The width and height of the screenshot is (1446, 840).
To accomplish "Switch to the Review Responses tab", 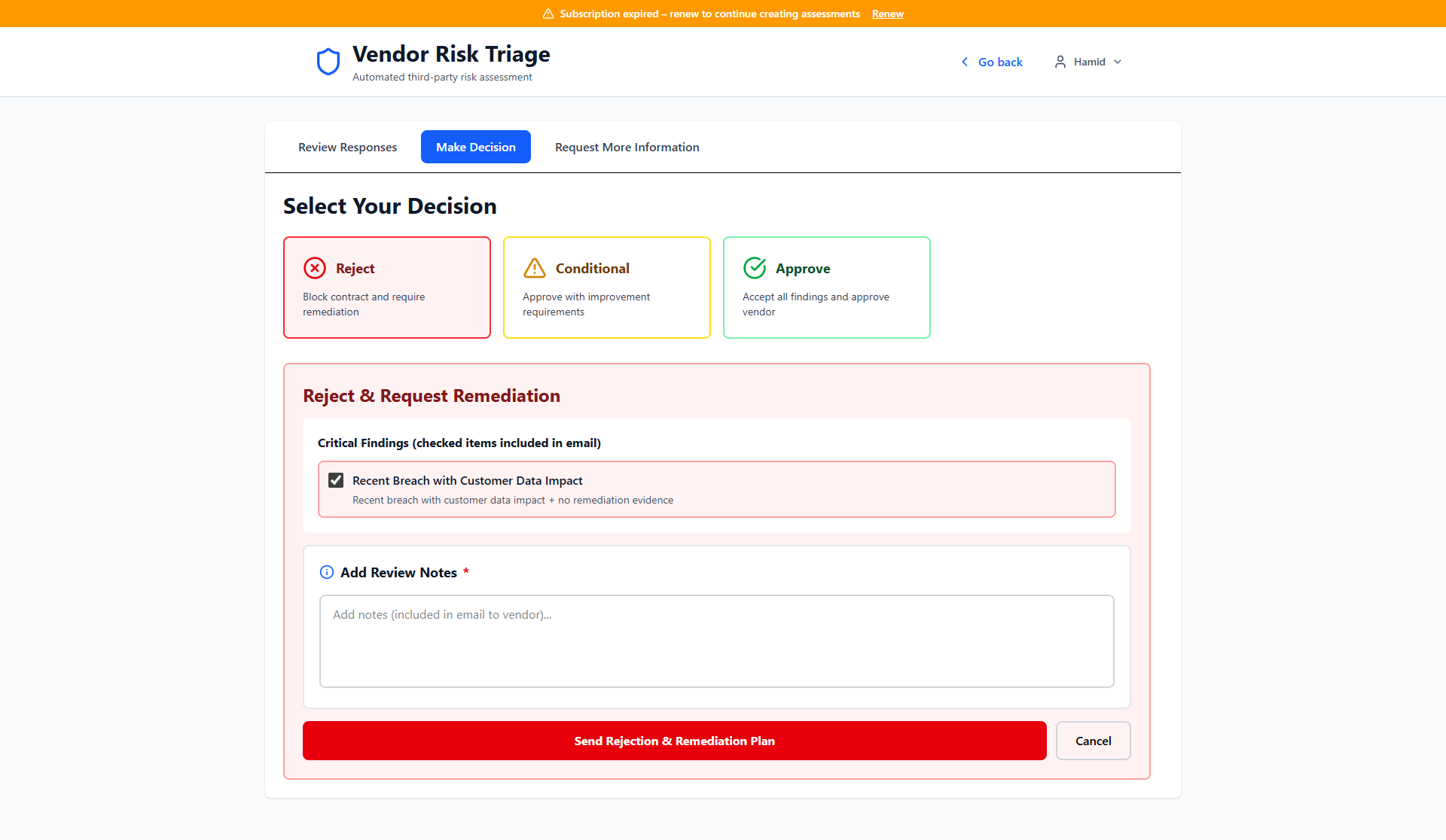I will pos(347,147).
